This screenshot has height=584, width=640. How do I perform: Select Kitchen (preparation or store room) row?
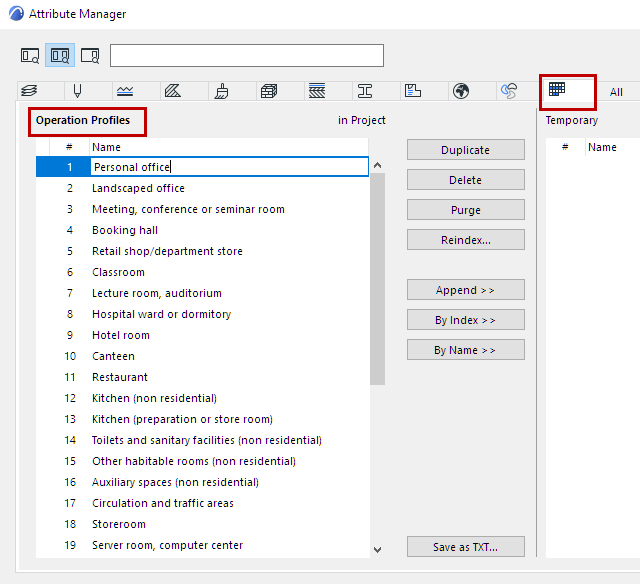pyautogui.click(x=202, y=419)
